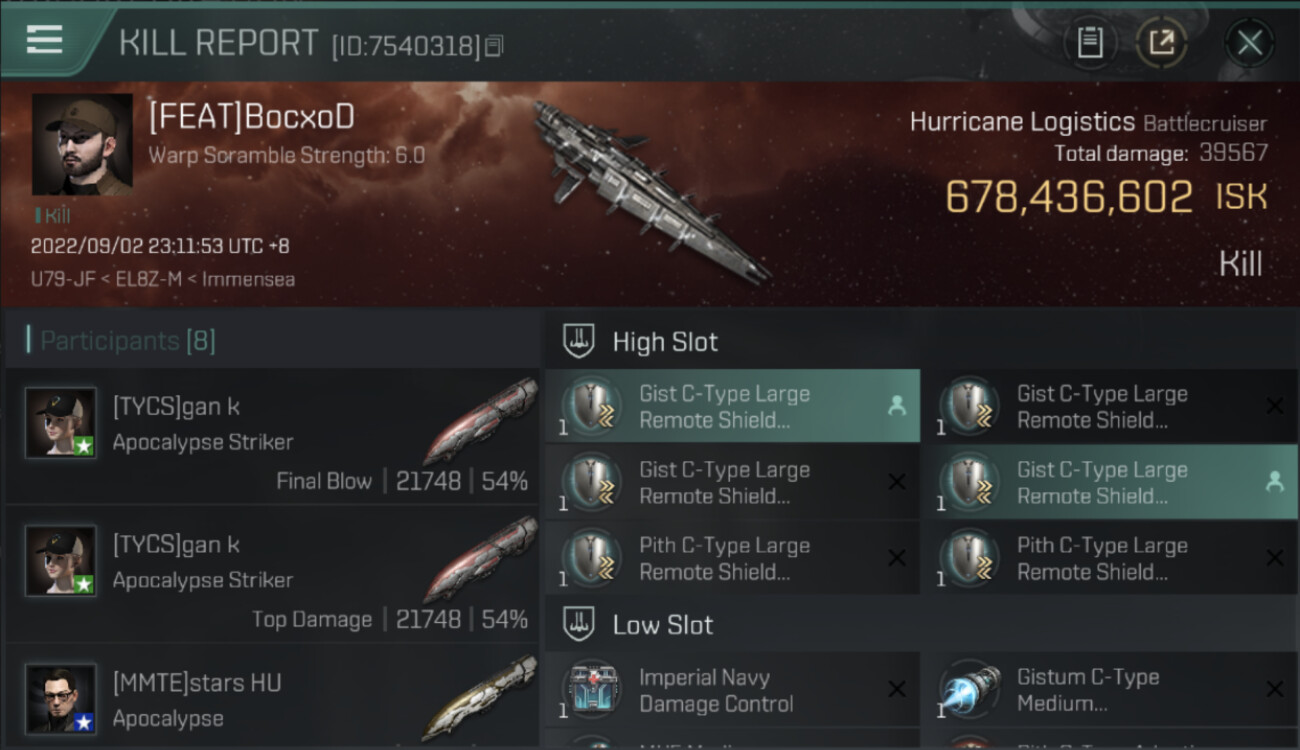Select Imperial Navy Damage Control icon
The width and height of the screenshot is (1300, 750).
(592, 689)
